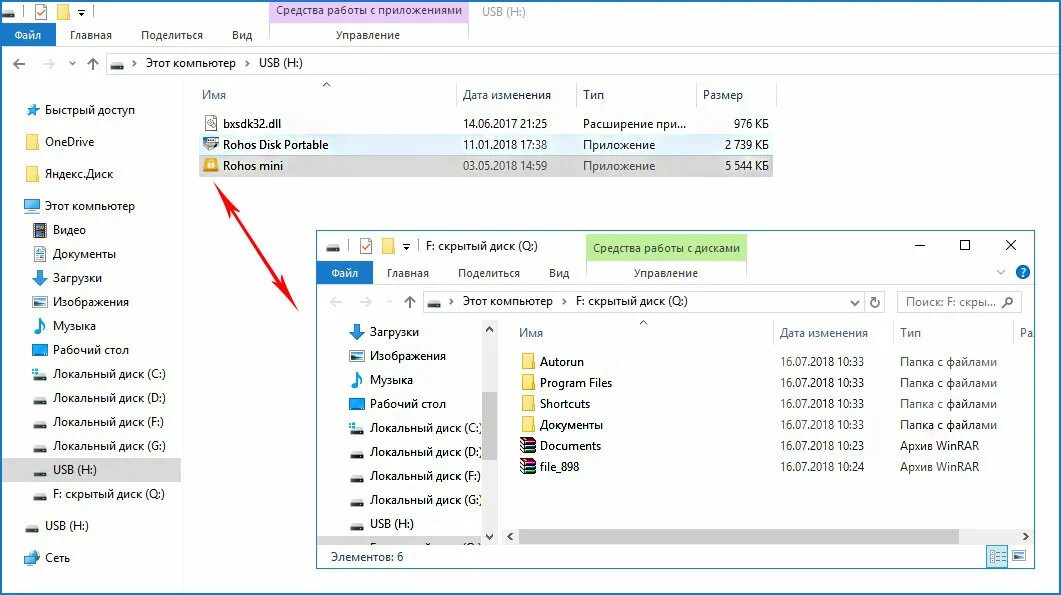
Task: Open Quick Access Toolbar dropdown in скрытый диск window
Action: click(x=406, y=246)
